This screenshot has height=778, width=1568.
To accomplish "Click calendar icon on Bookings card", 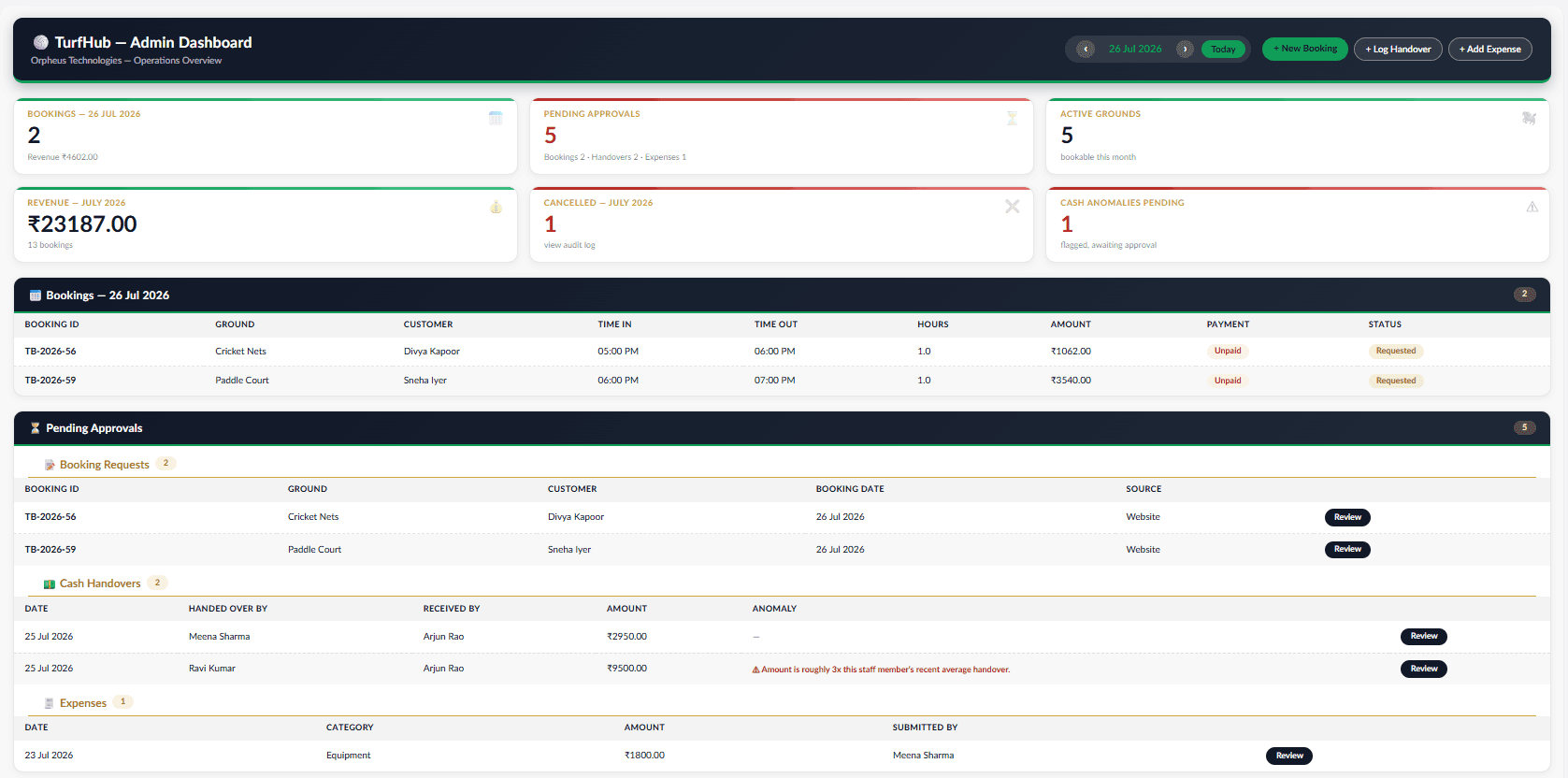I will [496, 118].
